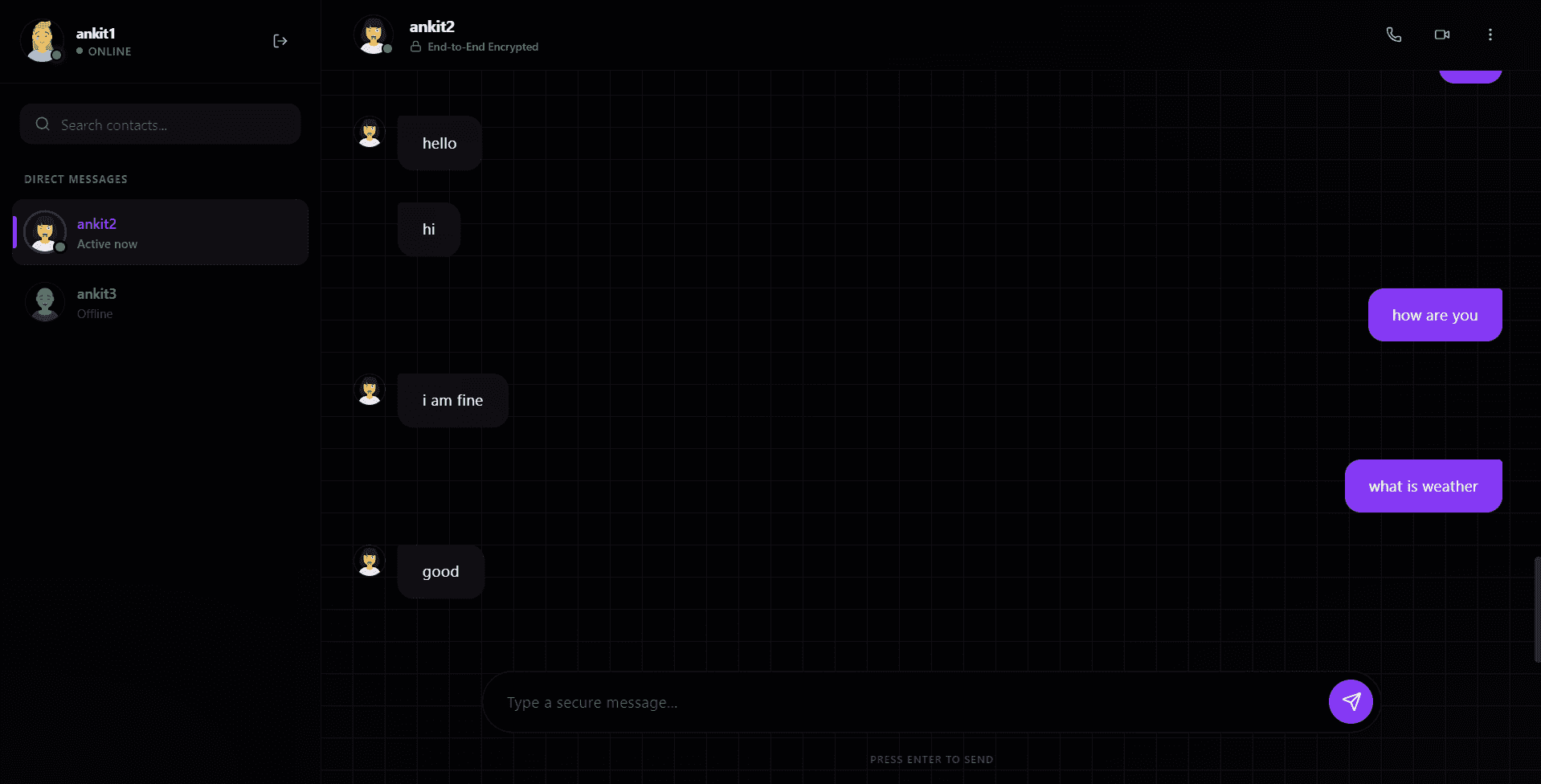Click the "hello" message bubble

click(x=439, y=143)
